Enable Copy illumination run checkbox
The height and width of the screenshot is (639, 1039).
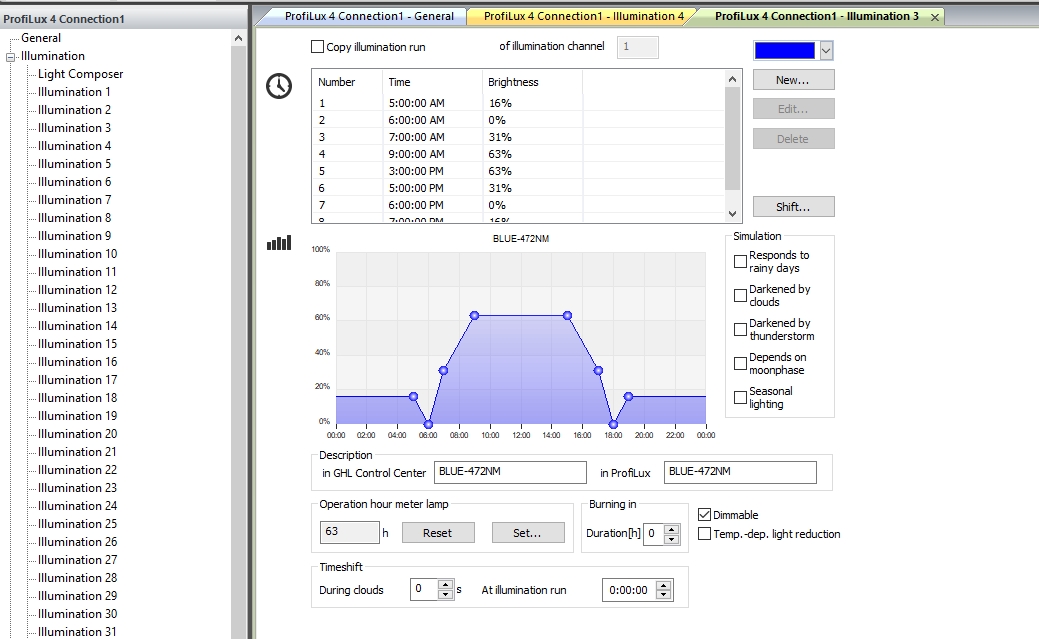coord(317,46)
